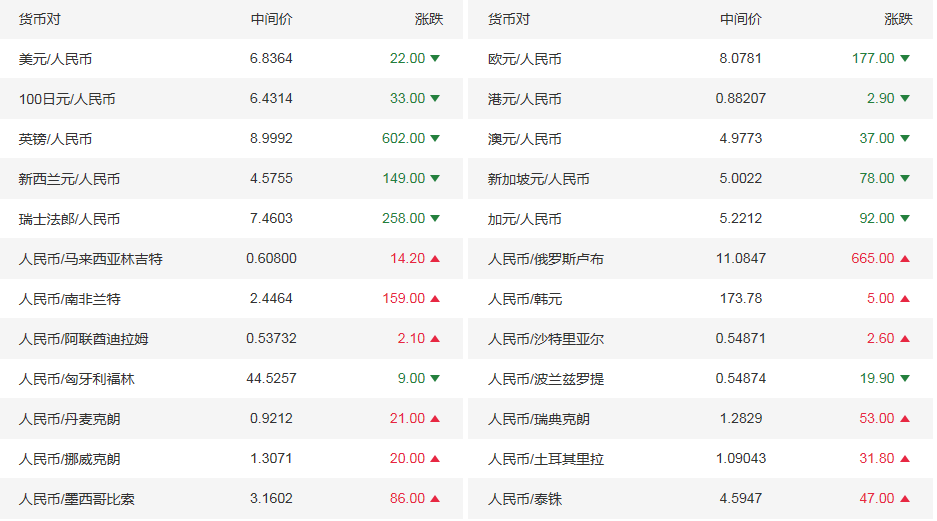Click the green down arrow for 人民币/匈牙利福林
The height and width of the screenshot is (521, 937).
coord(435,379)
